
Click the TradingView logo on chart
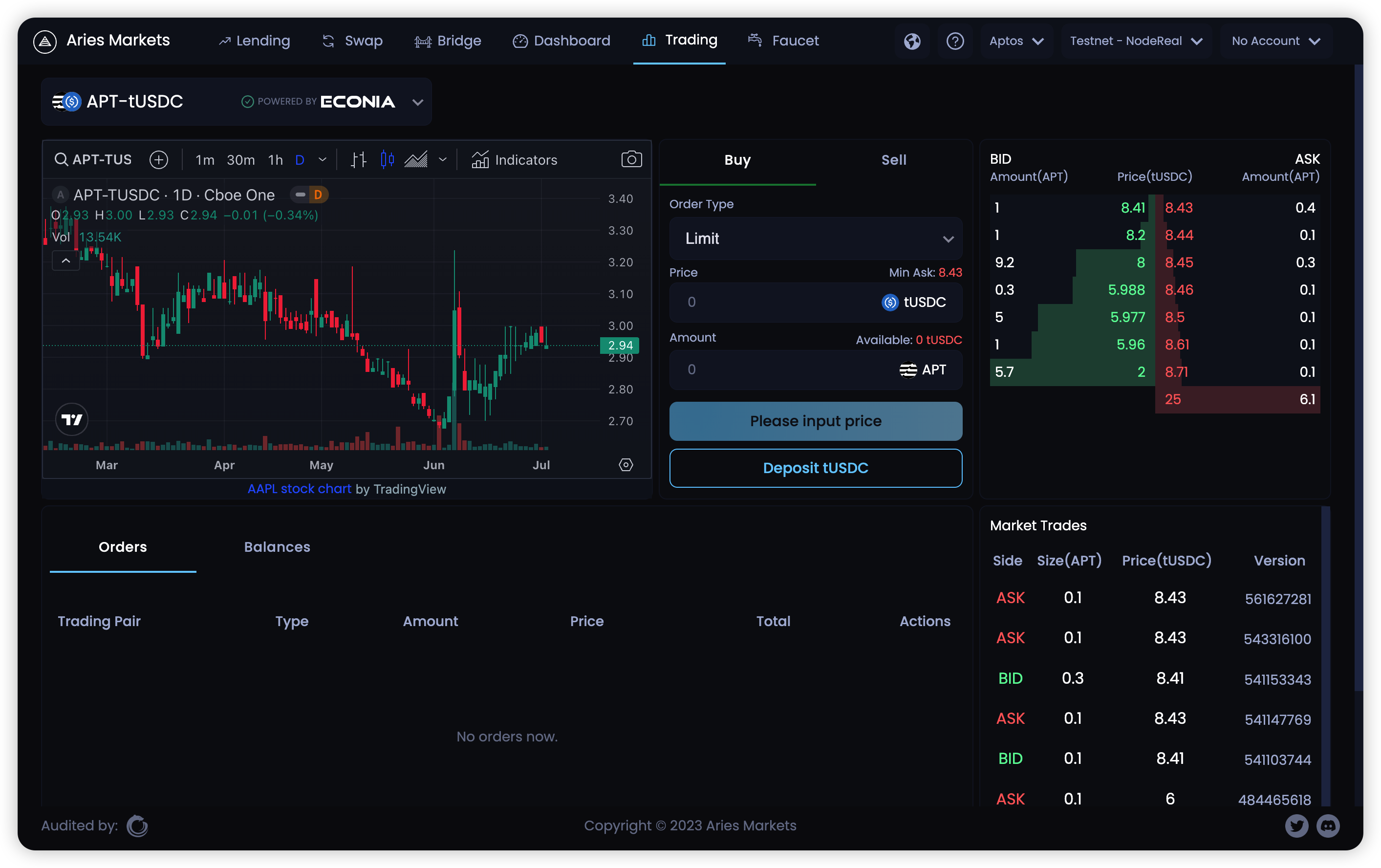[x=72, y=419]
